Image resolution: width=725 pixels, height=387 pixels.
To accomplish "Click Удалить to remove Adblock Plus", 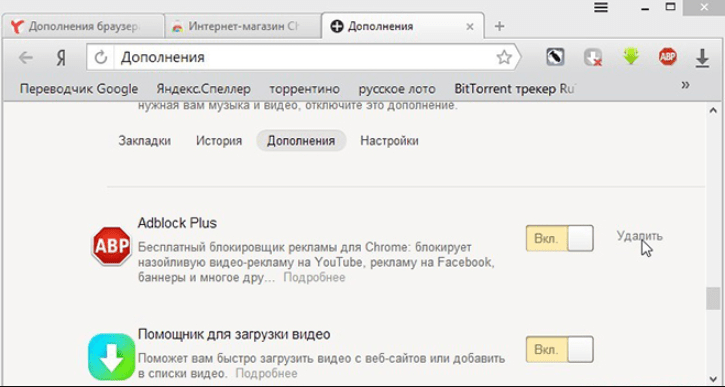I will 639,236.
